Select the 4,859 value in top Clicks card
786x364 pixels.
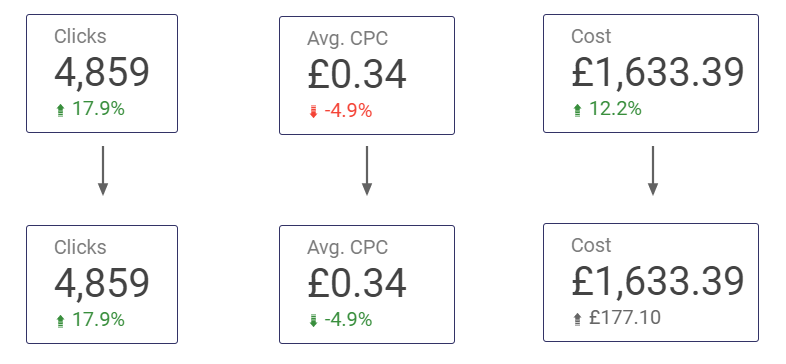pyautogui.click(x=102, y=72)
